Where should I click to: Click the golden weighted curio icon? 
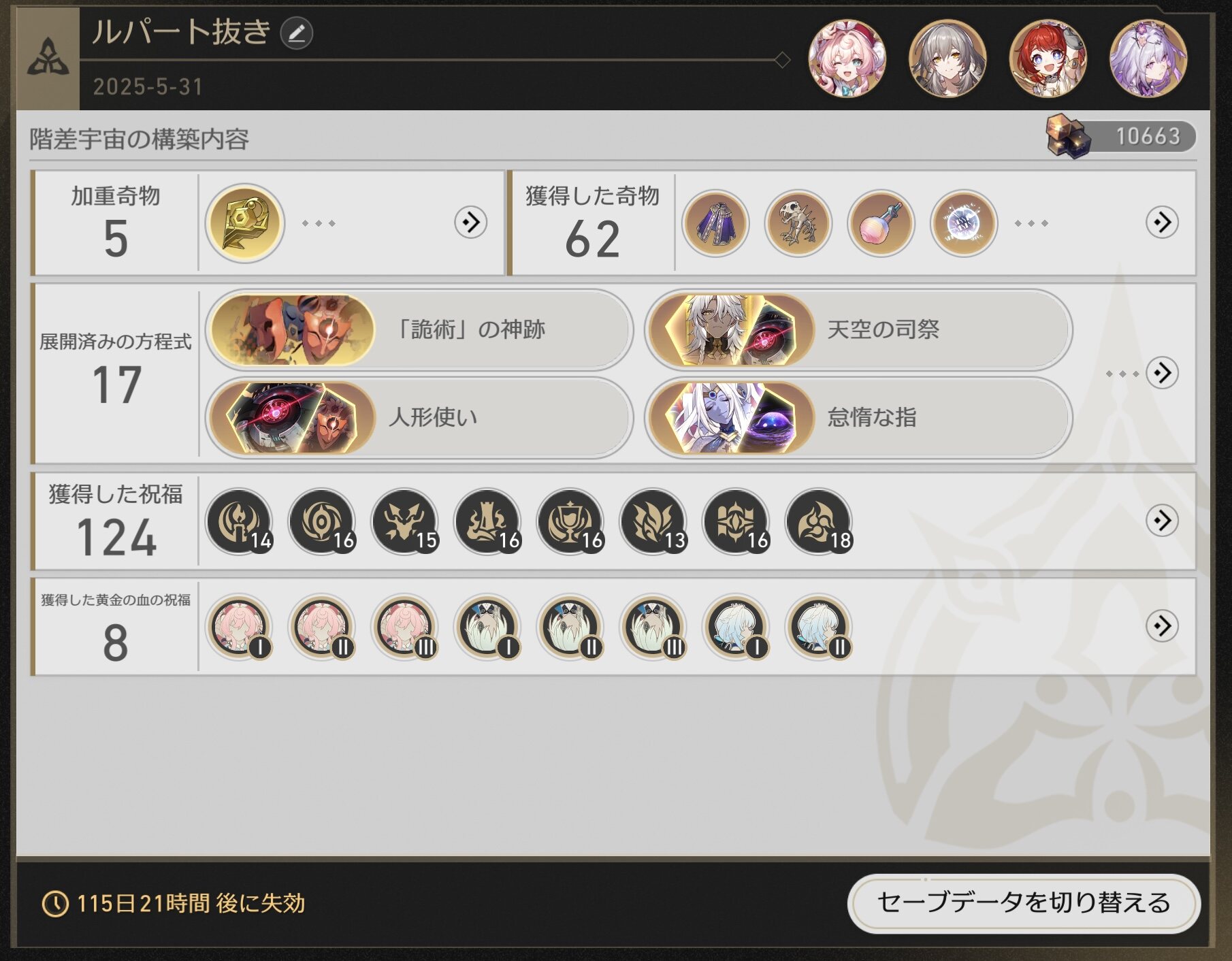coord(245,223)
